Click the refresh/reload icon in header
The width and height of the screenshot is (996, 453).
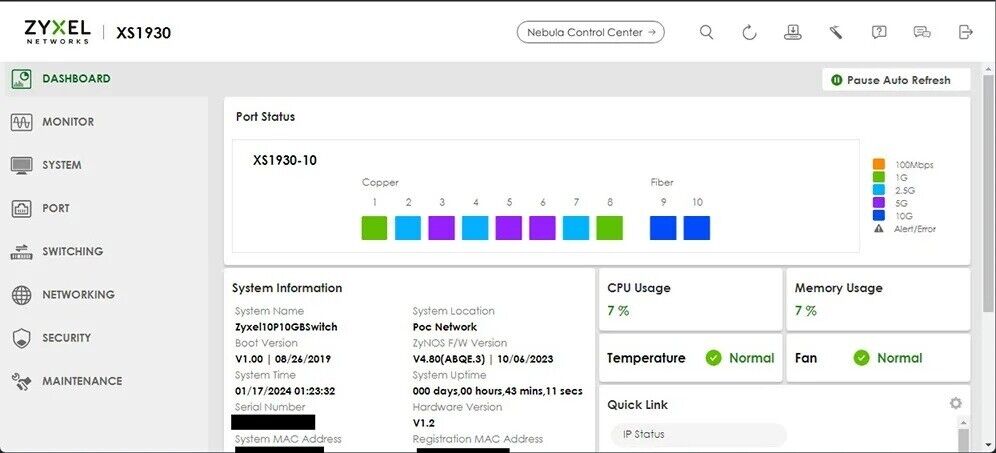750,32
